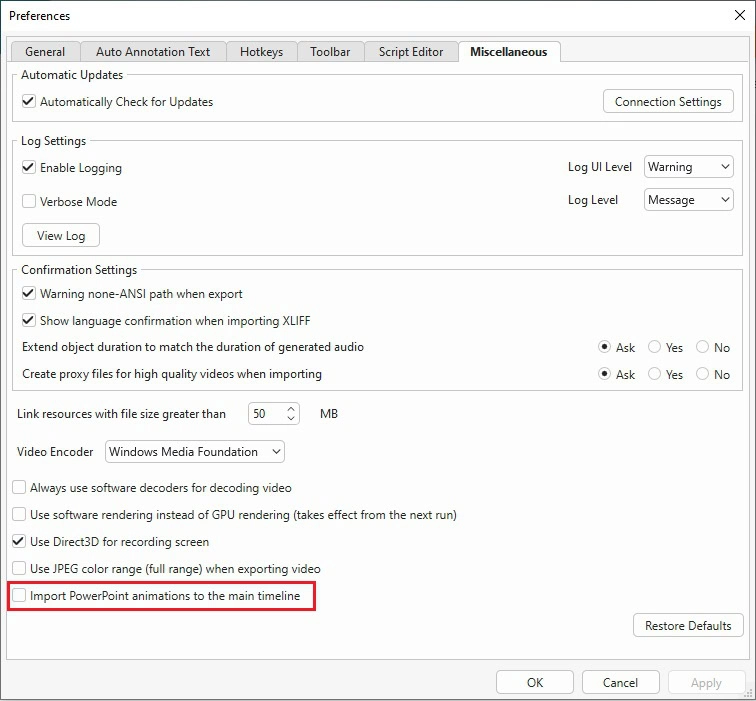The height and width of the screenshot is (701, 756).
Task: Expand the Log UI Level dropdown
Action: 689,167
